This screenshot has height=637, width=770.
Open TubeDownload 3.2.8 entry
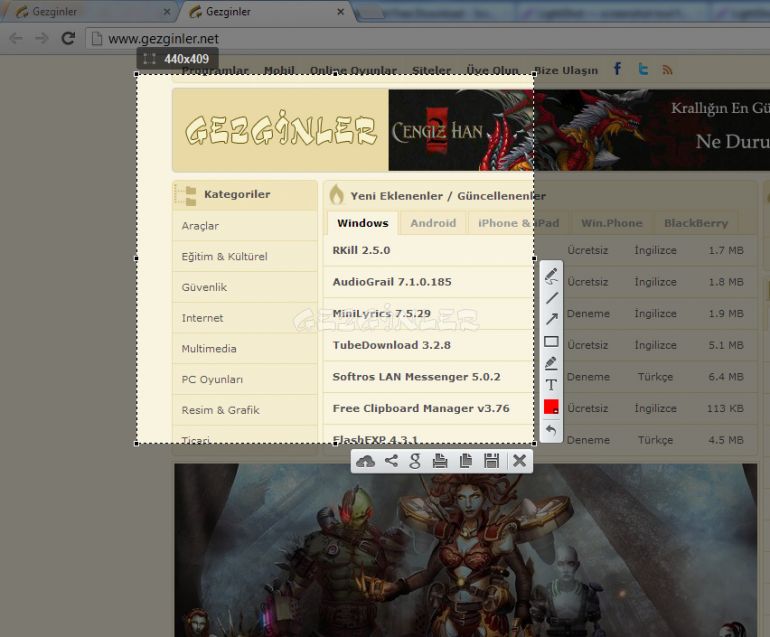click(391, 345)
